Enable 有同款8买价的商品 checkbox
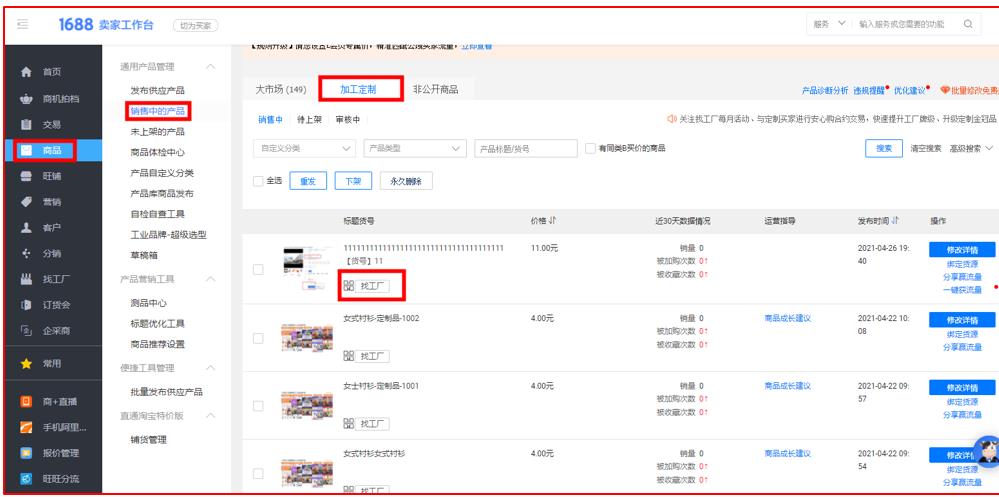 tap(589, 149)
